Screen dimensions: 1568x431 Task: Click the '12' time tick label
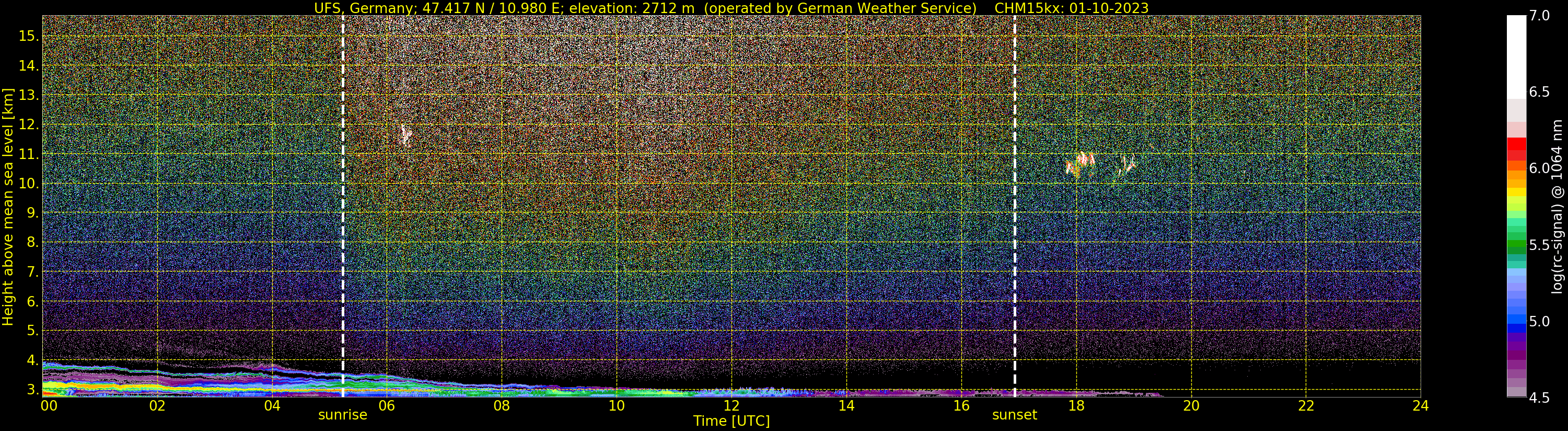[x=731, y=406]
